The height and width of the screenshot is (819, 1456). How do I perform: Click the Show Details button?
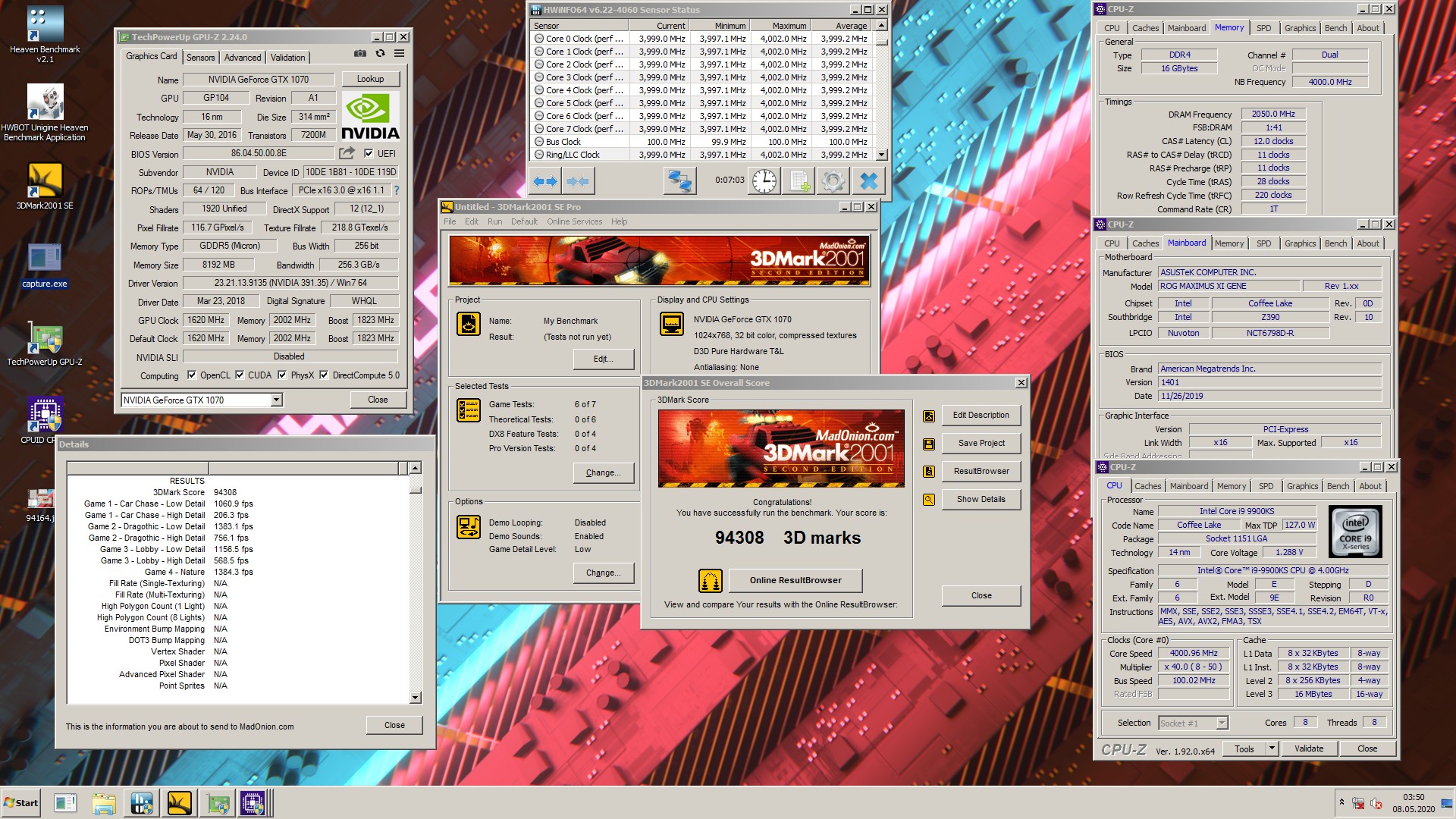tap(981, 499)
